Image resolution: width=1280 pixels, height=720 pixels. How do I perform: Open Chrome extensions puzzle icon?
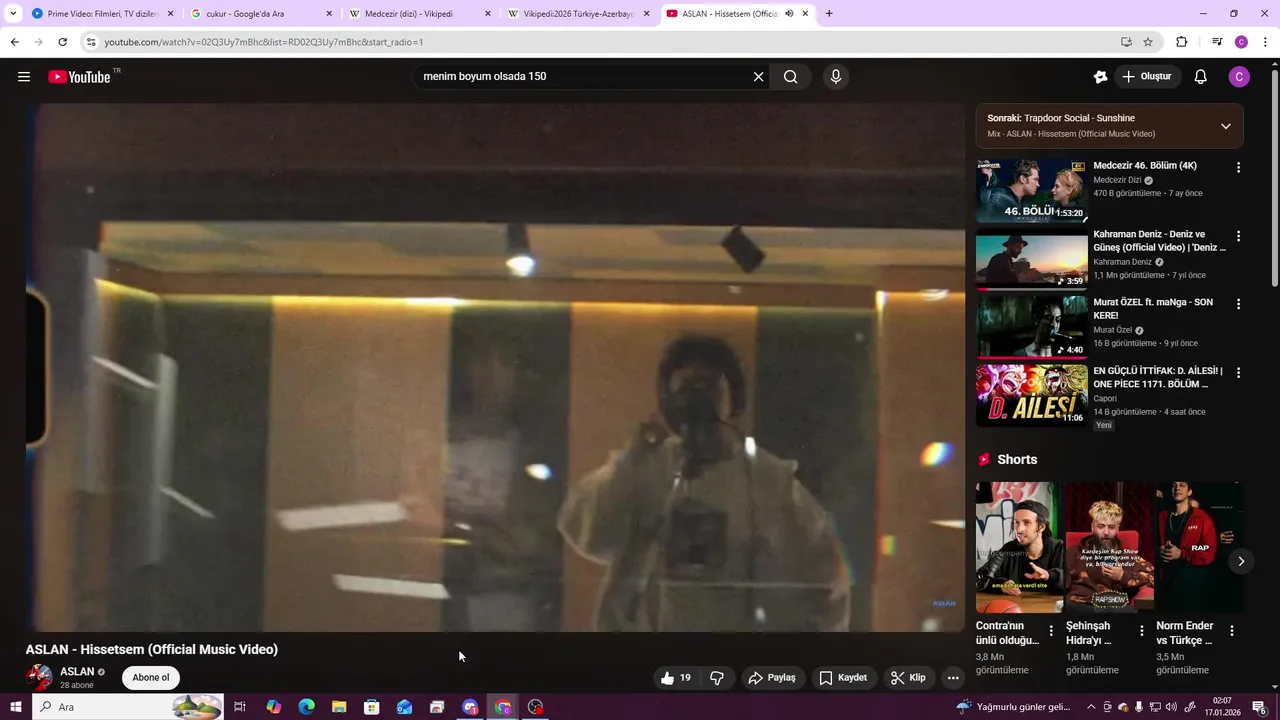[x=1181, y=42]
